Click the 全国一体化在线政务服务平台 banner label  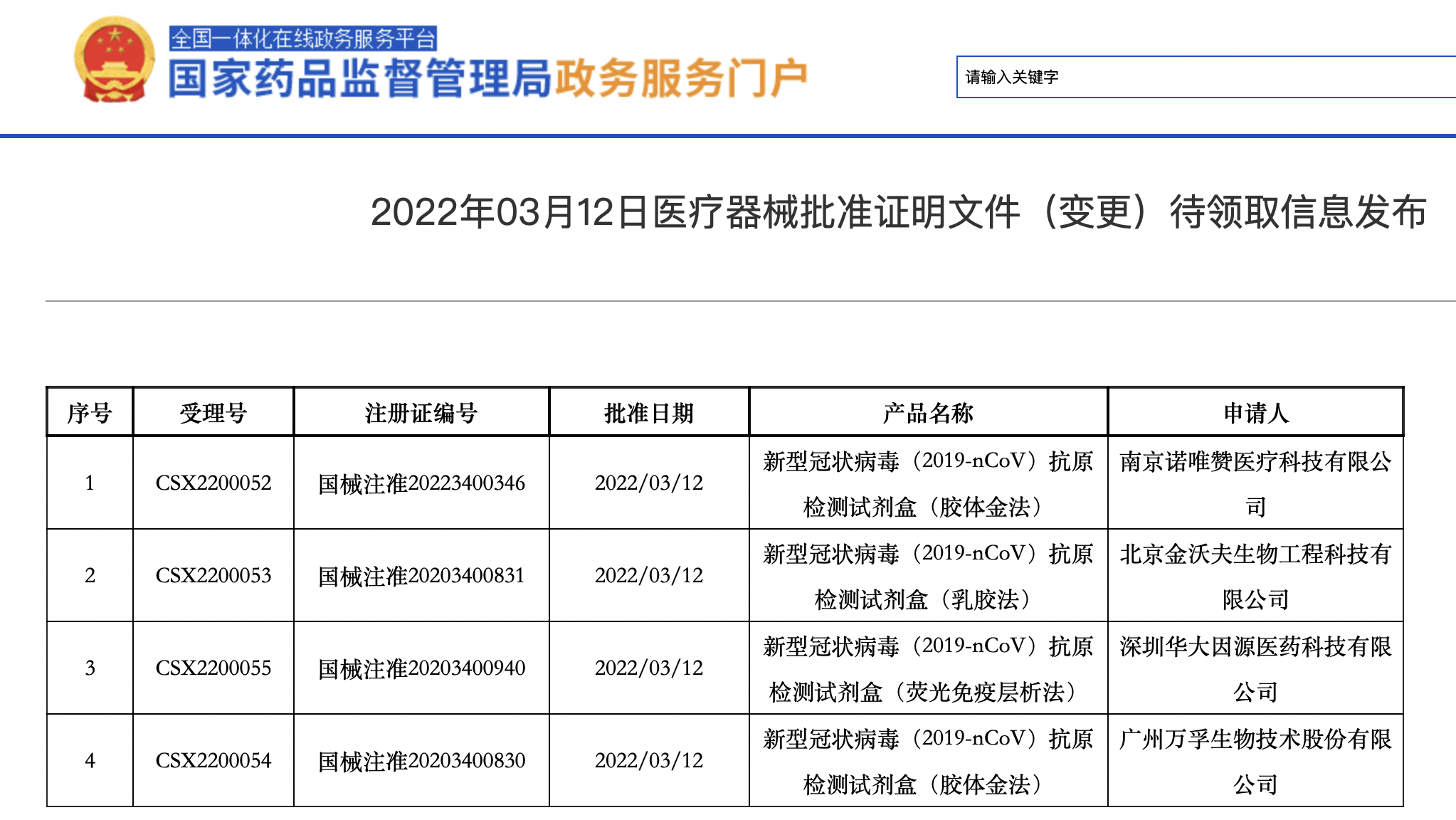[x=303, y=38]
